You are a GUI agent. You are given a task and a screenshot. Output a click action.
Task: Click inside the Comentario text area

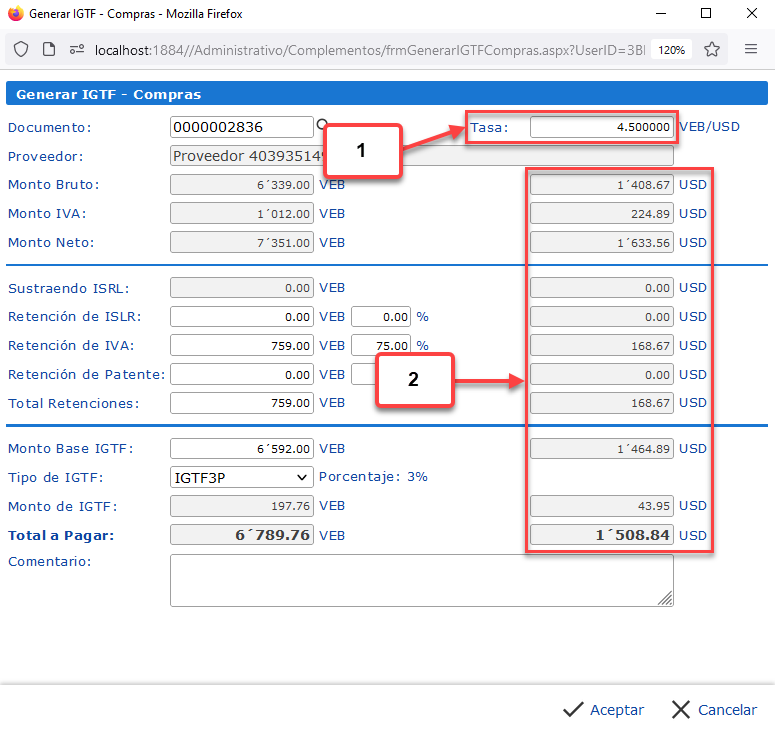(421, 580)
